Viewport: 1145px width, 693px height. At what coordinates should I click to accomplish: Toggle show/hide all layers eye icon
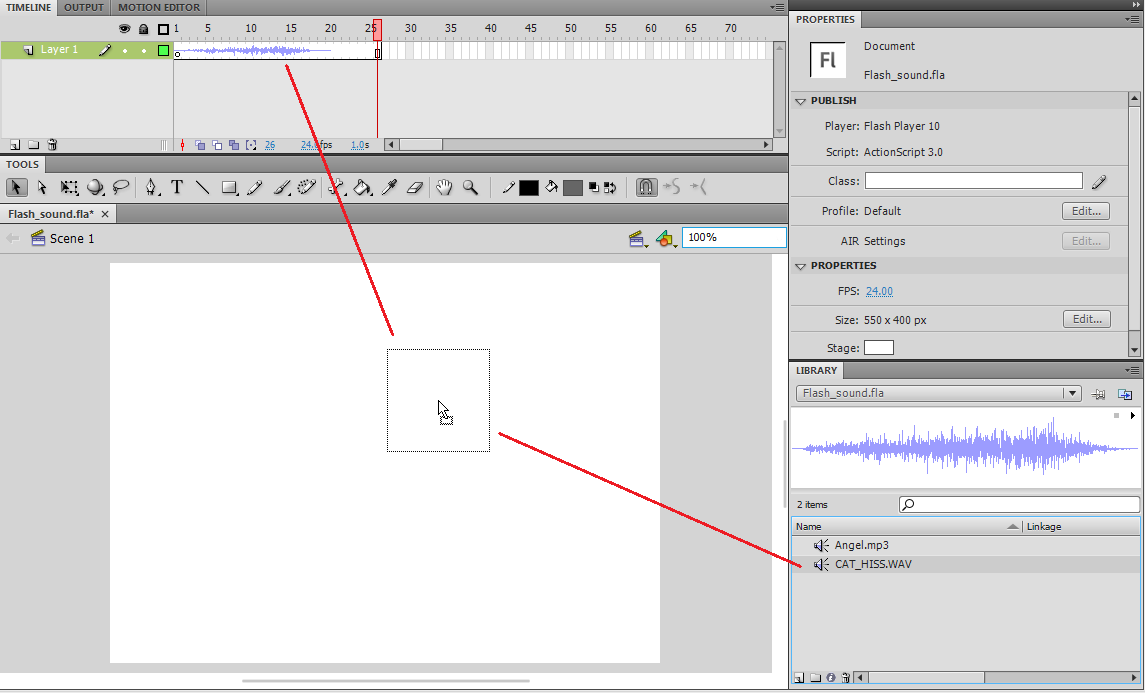(125, 29)
